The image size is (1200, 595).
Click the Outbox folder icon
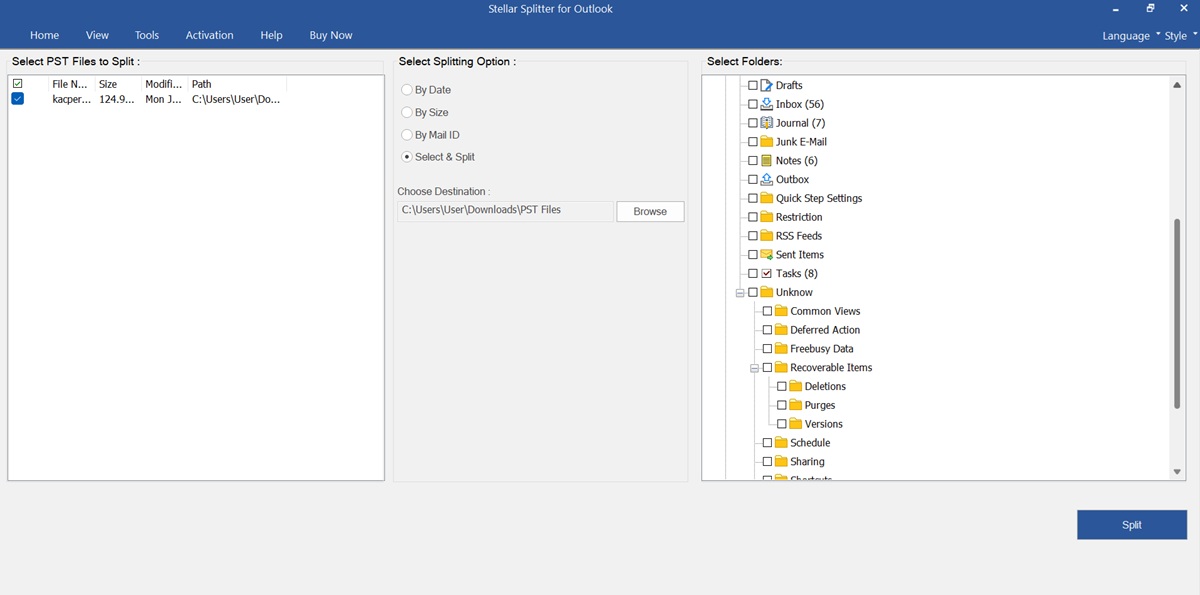[767, 179]
